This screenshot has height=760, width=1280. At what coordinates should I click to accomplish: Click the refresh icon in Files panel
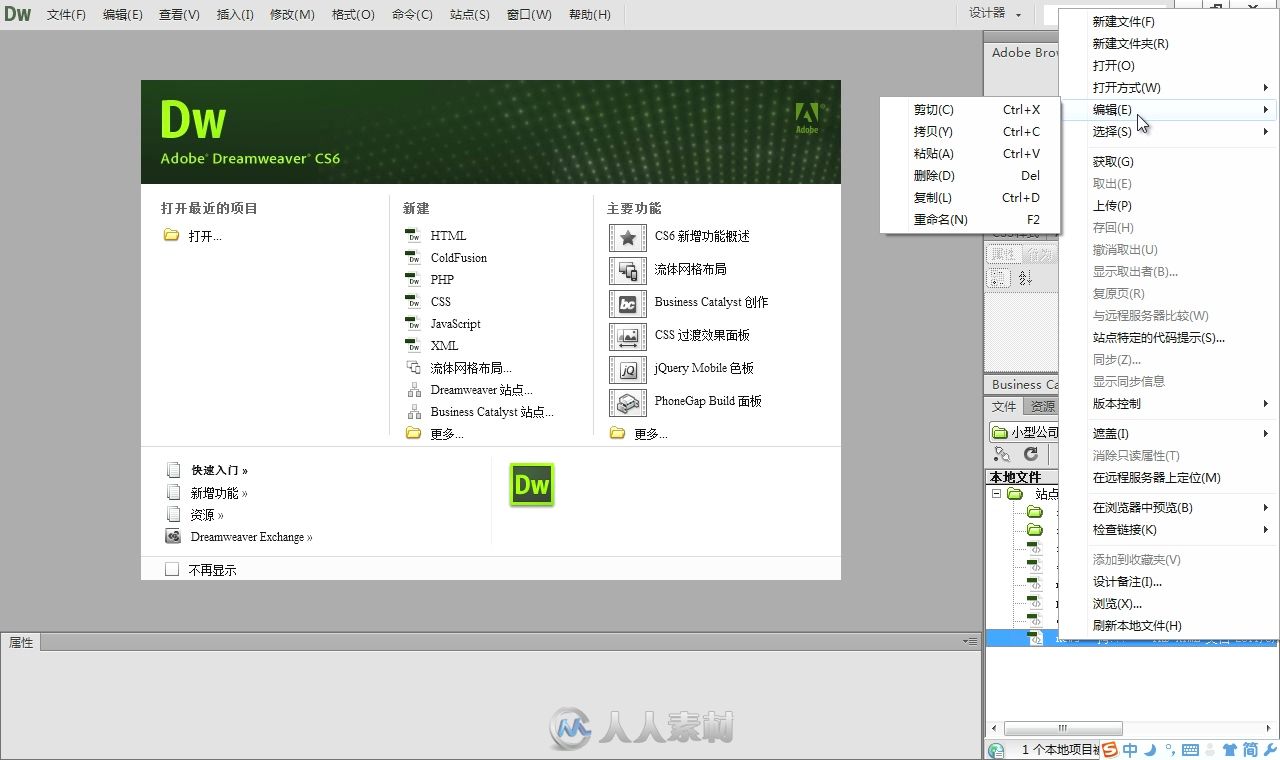pyautogui.click(x=1030, y=454)
